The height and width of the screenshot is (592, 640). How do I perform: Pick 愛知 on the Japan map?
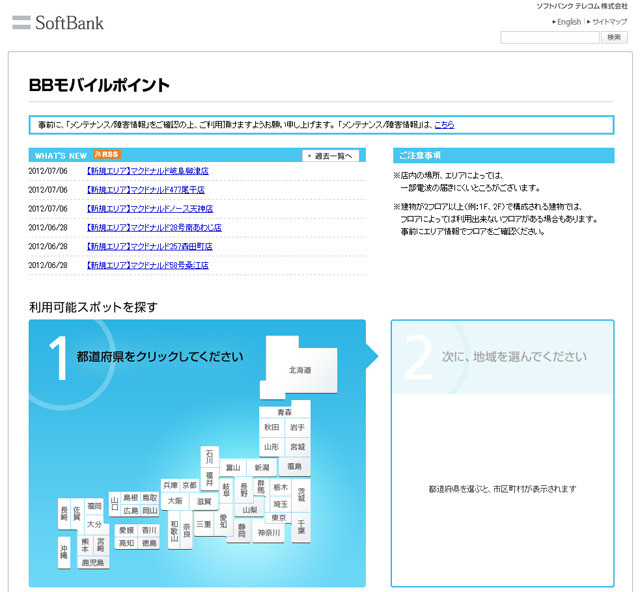223,520
